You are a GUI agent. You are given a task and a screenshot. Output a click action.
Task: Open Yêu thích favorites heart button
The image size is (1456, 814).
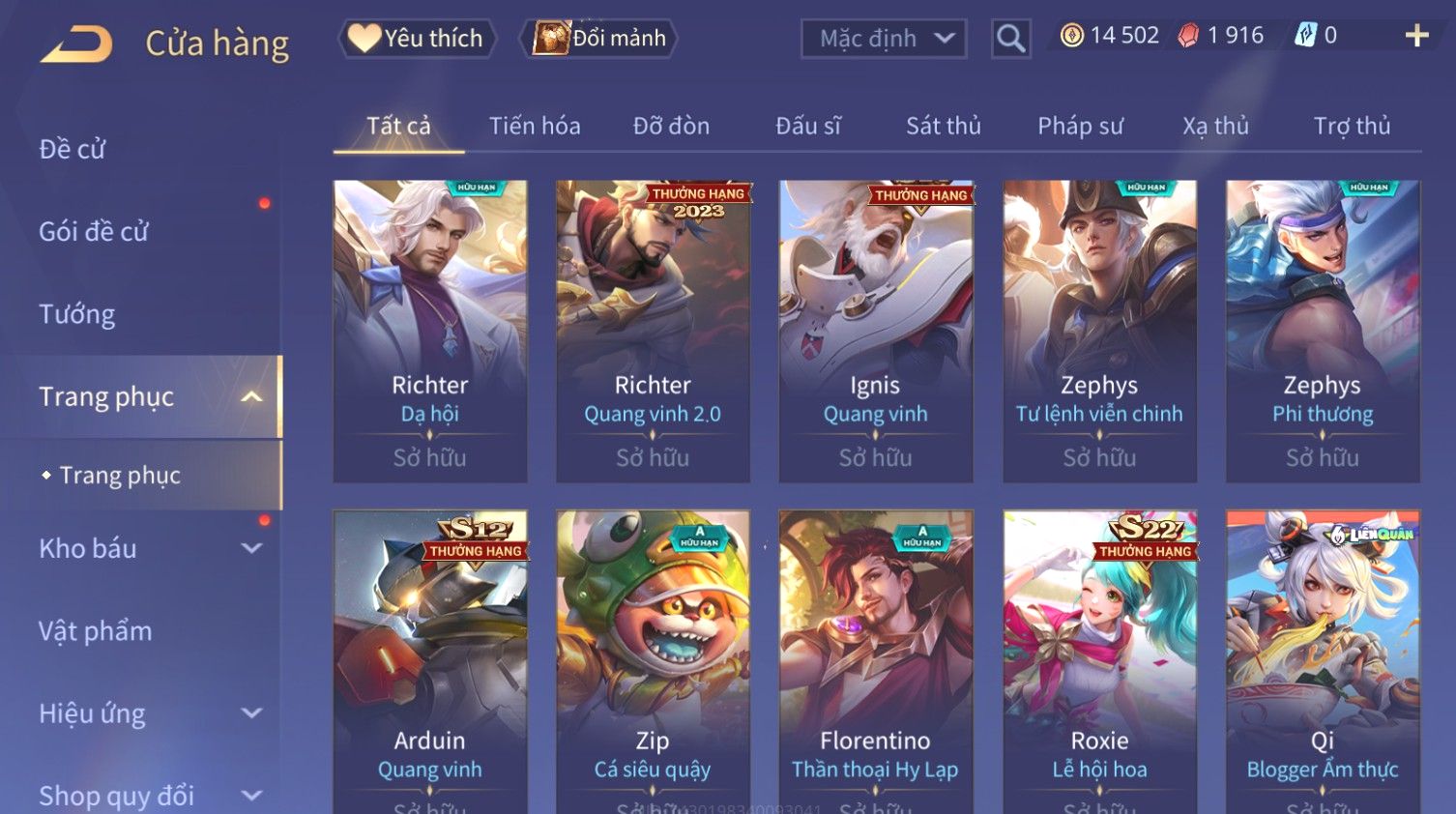pyautogui.click(x=416, y=39)
